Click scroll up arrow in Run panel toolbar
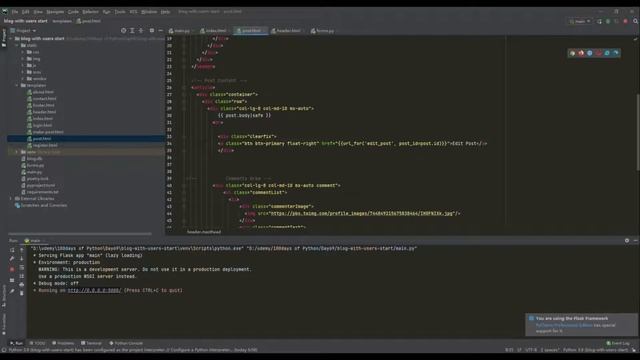640x360 pixels. tap(22, 250)
